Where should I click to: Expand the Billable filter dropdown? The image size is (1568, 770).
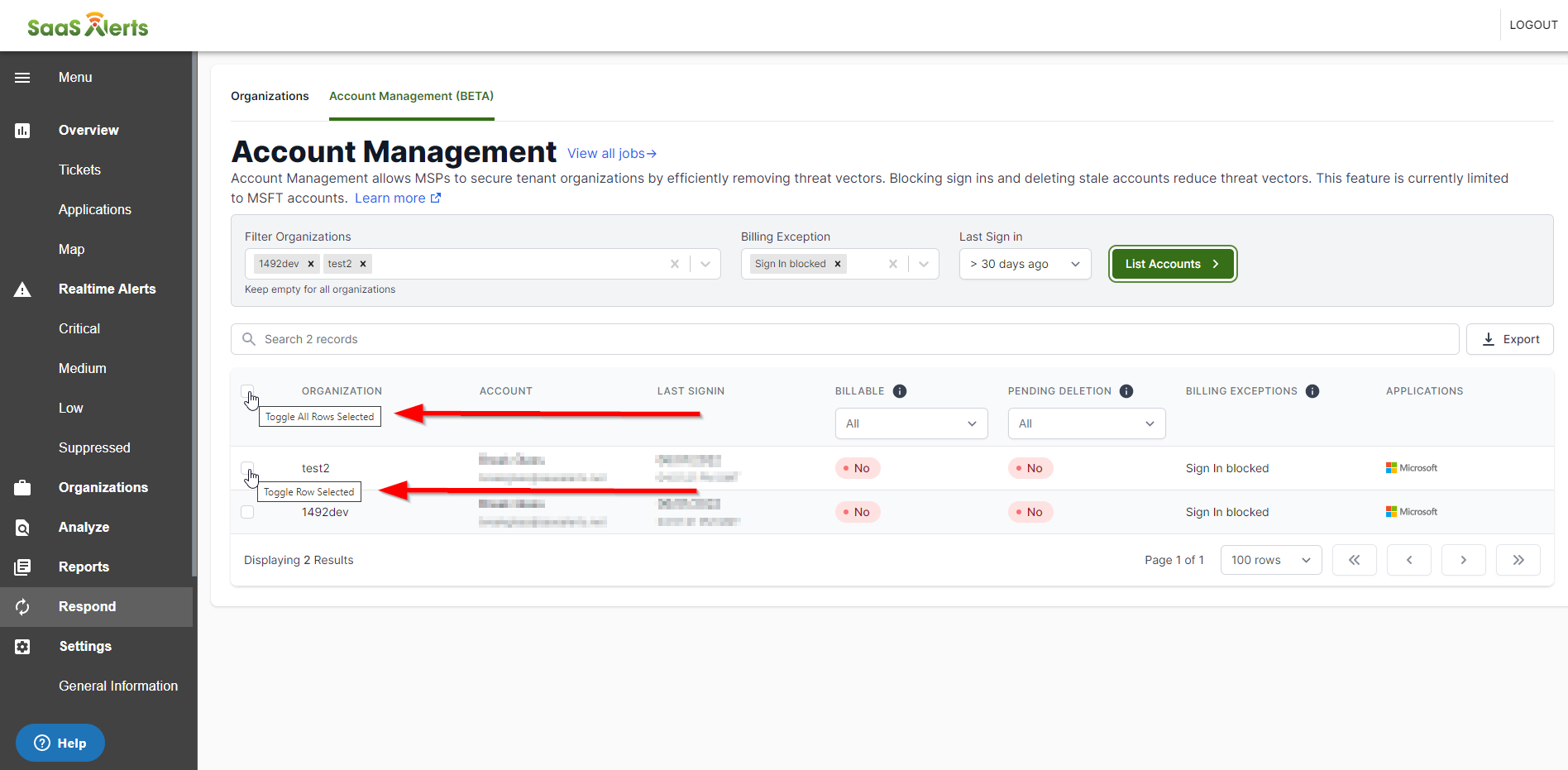[911, 423]
